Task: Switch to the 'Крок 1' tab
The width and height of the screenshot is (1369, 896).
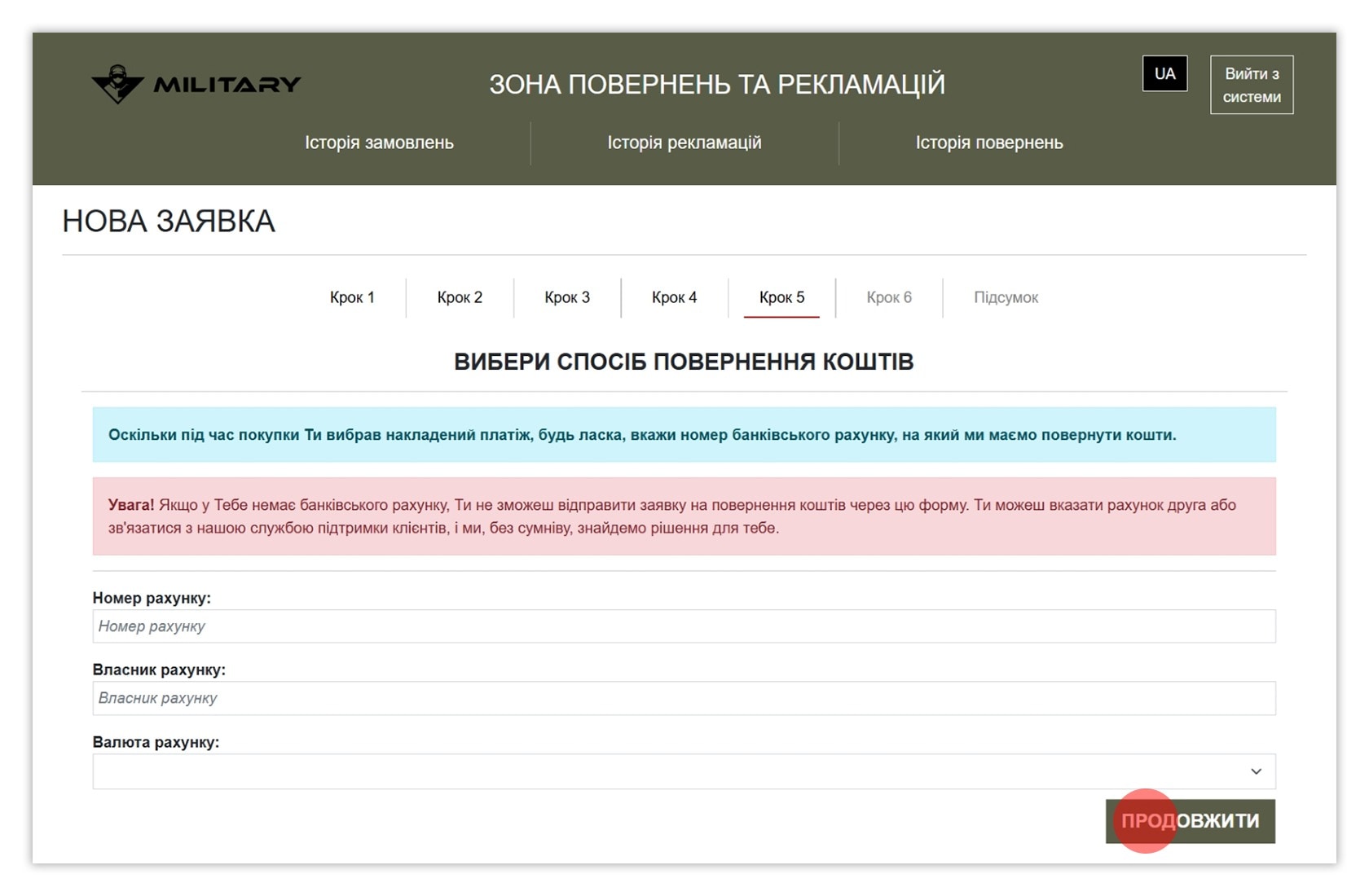Action: pos(352,297)
